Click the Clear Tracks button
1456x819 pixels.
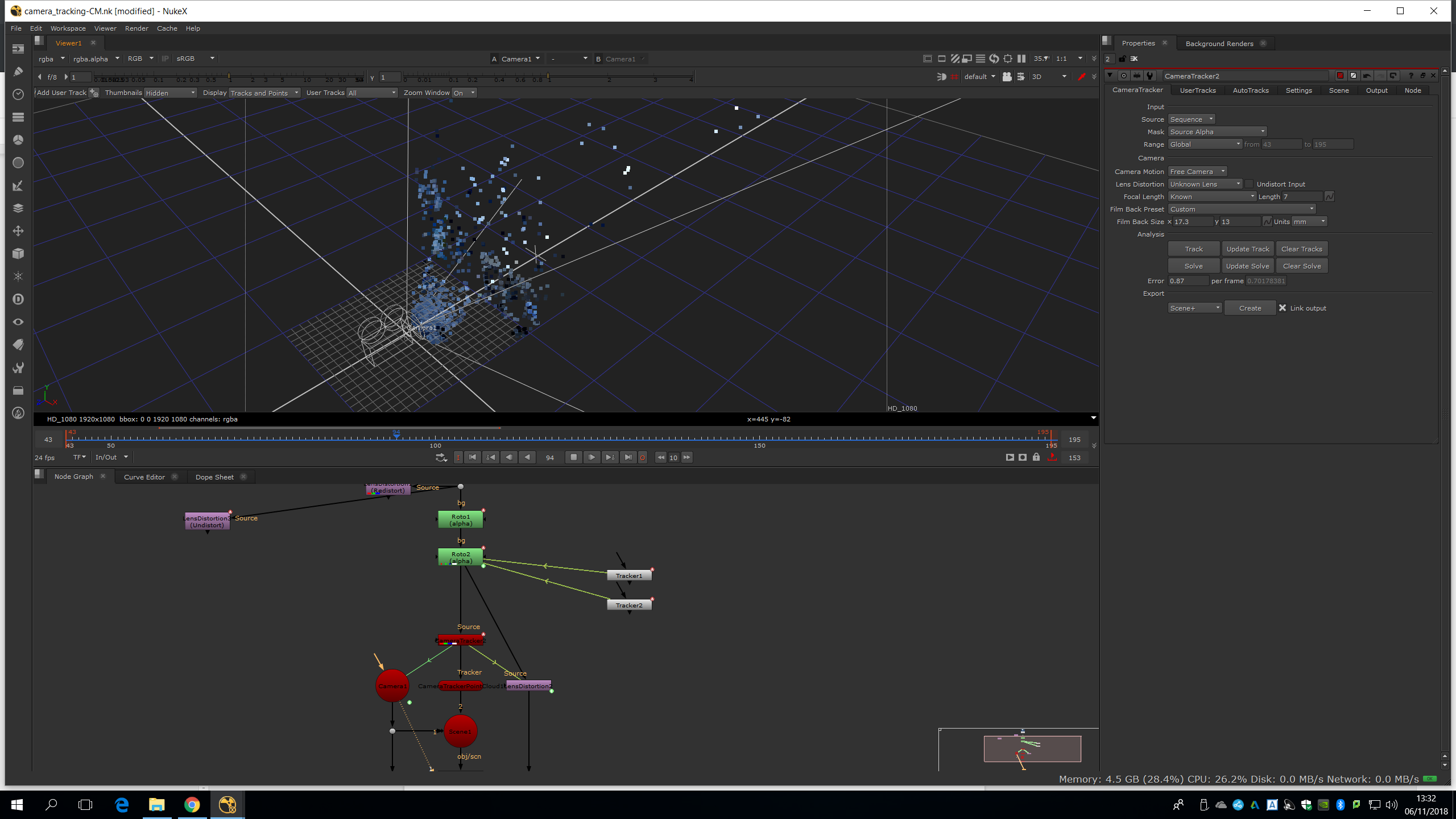point(1301,249)
